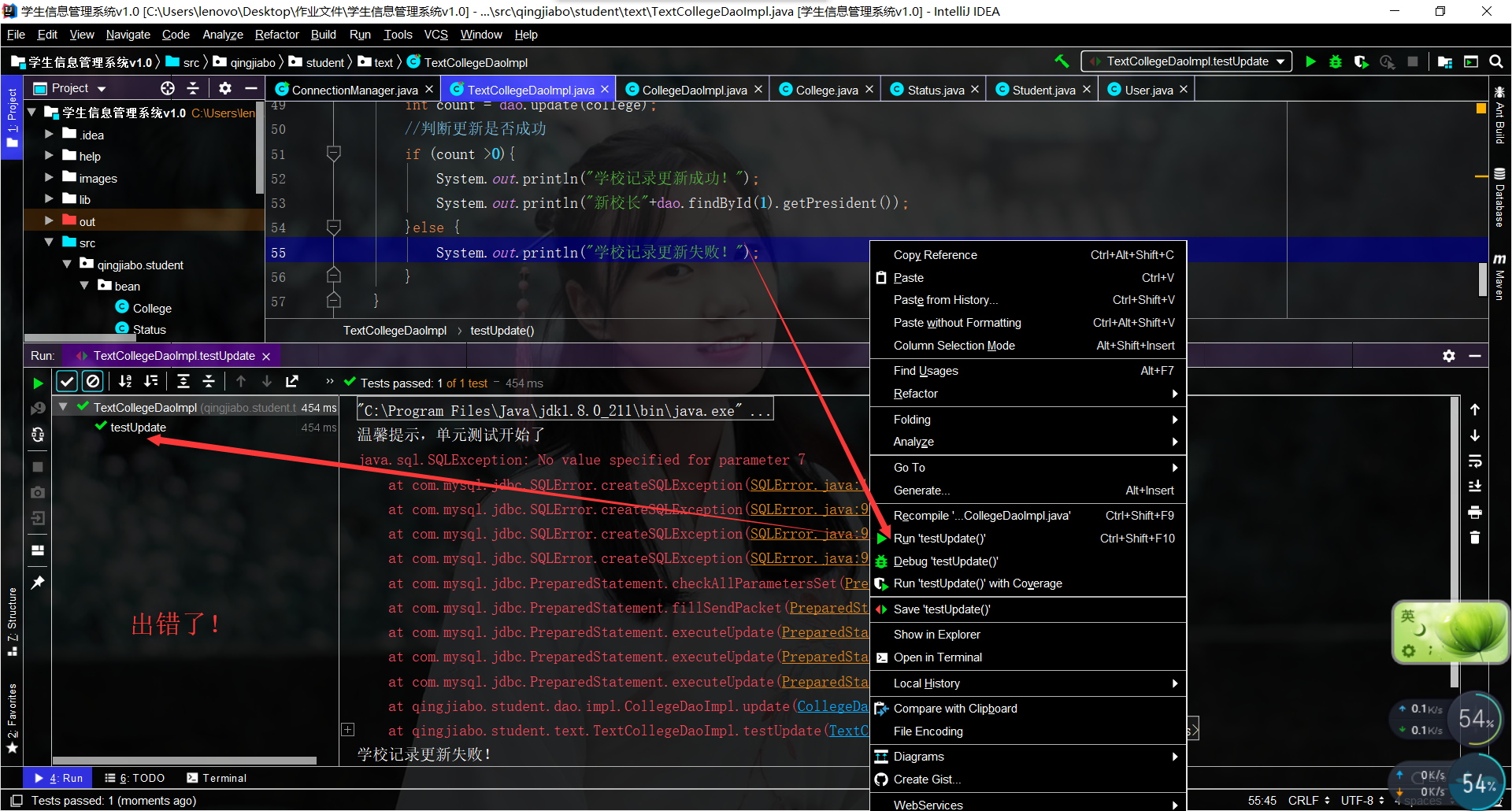
Task: Toggle the tool window quick-access button in the status bar
Action: [16, 801]
